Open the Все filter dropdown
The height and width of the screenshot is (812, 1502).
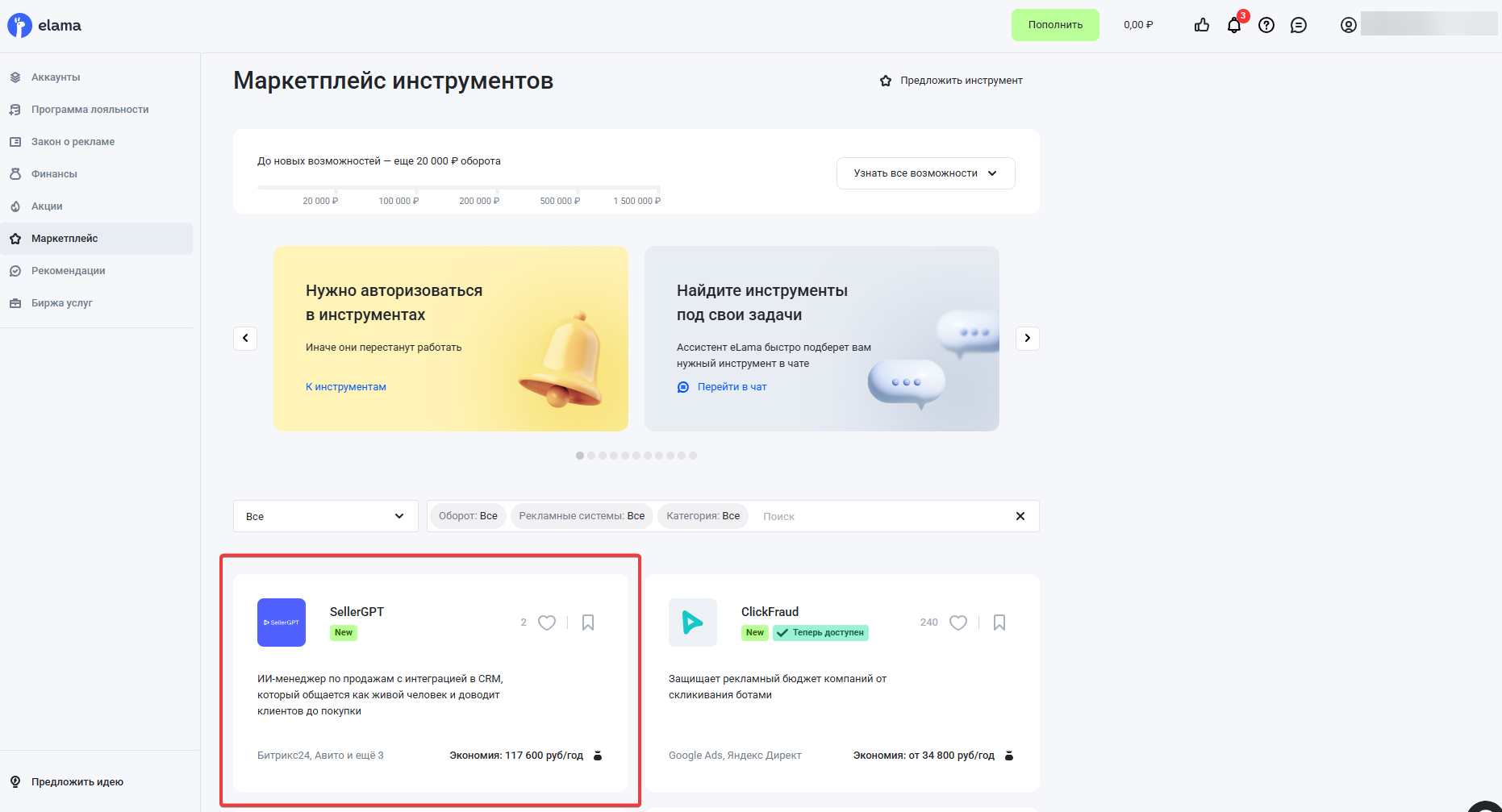(x=325, y=516)
